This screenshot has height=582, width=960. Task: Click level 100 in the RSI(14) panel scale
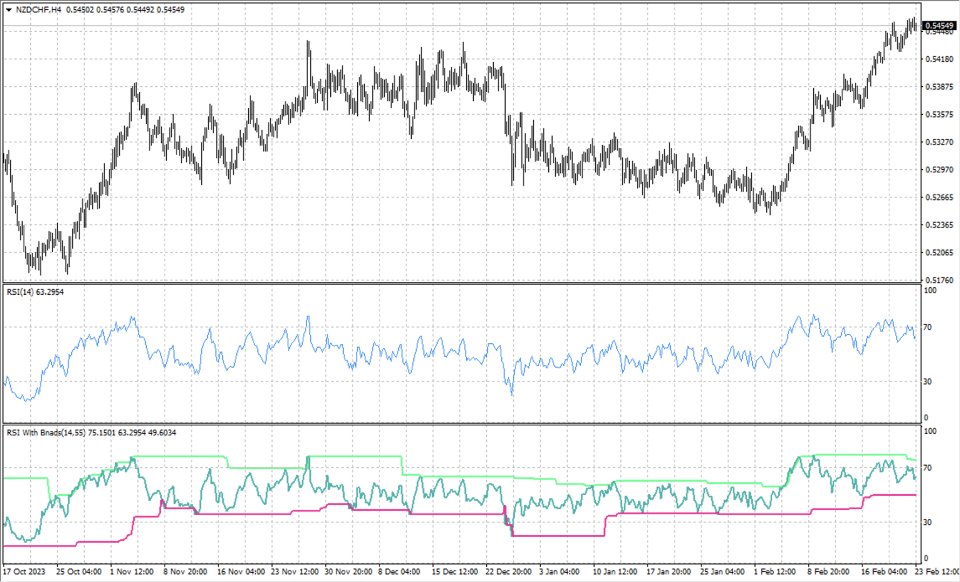point(930,291)
